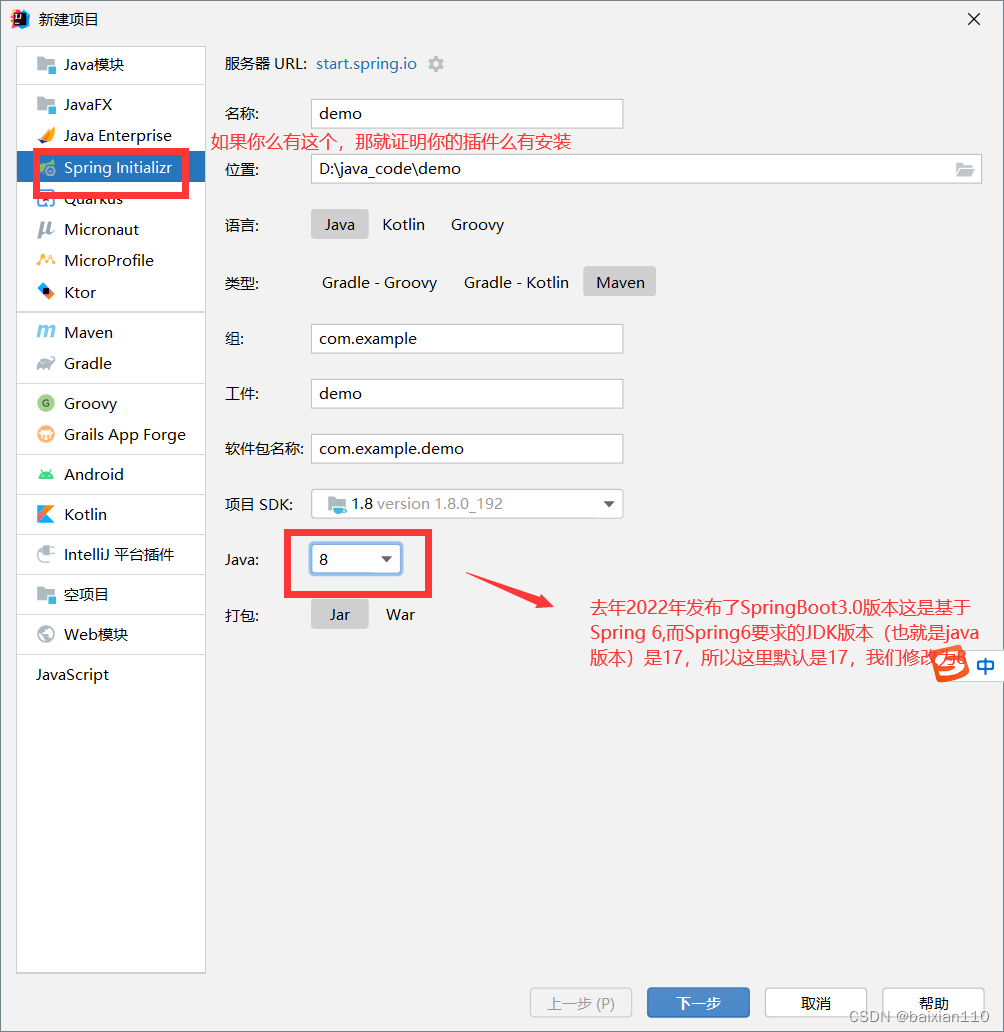Click the Help button
Screen dimensions: 1004x1032
pos(934,1002)
